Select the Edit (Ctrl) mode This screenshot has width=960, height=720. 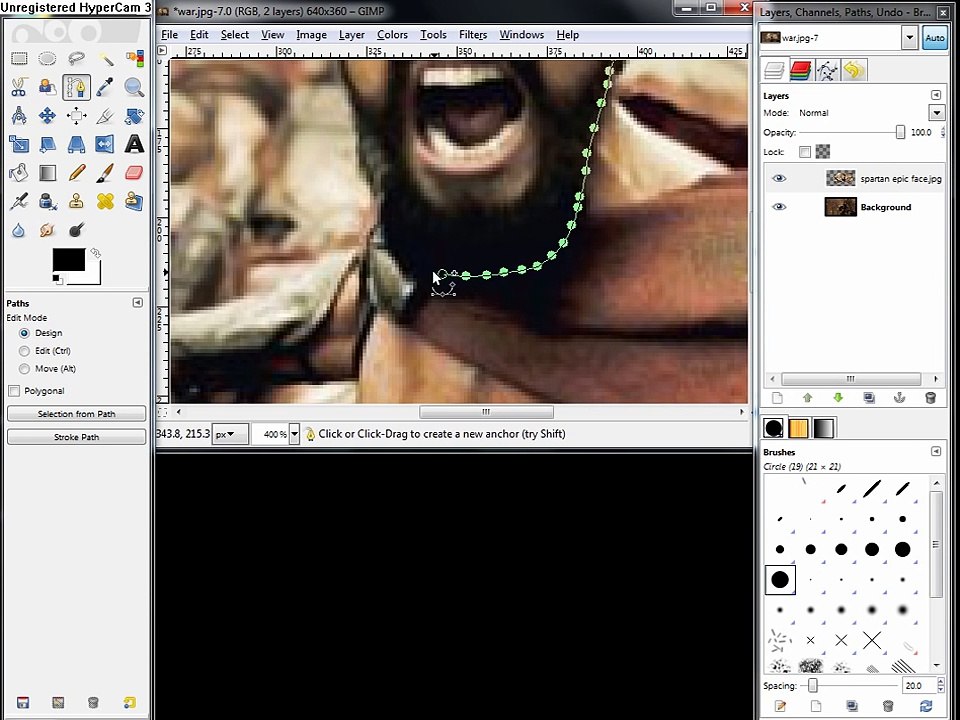point(24,351)
